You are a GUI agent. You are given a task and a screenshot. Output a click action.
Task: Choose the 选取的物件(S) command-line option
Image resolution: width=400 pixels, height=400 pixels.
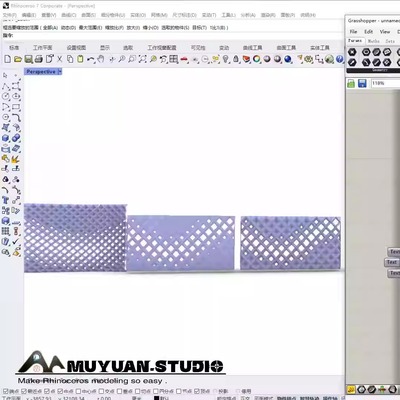coord(175,28)
